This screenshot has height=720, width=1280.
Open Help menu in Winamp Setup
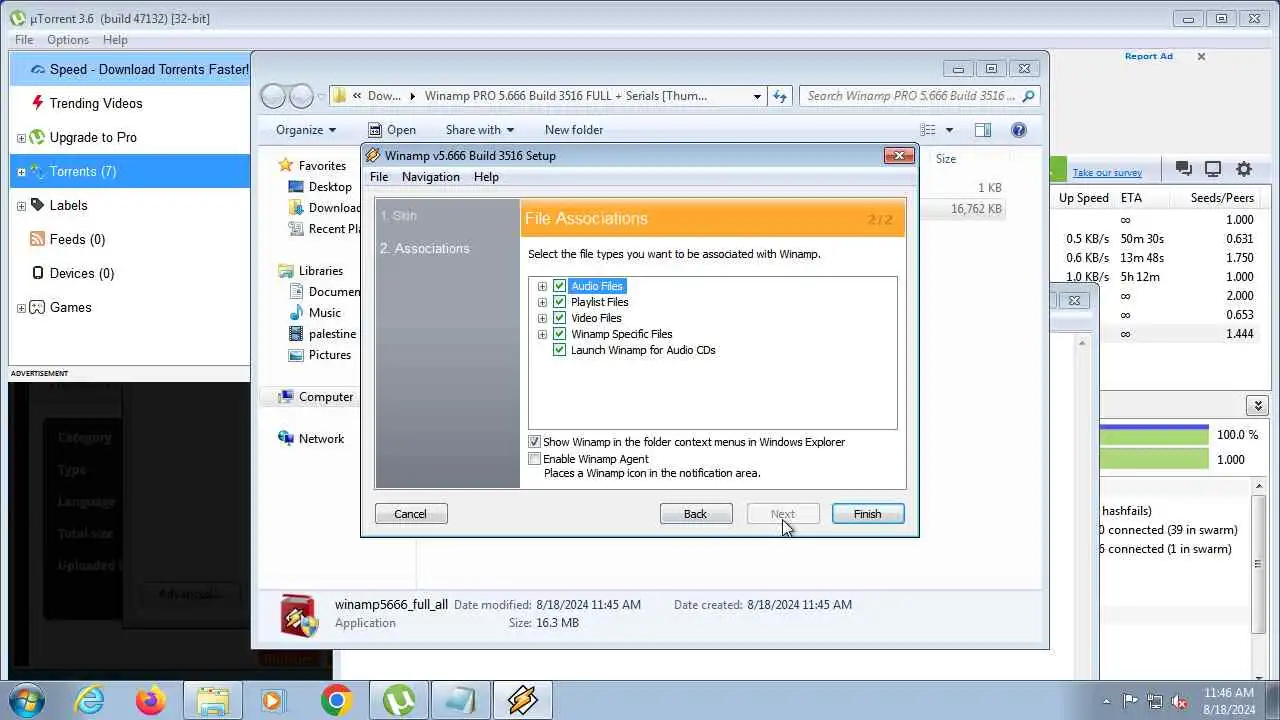point(486,177)
